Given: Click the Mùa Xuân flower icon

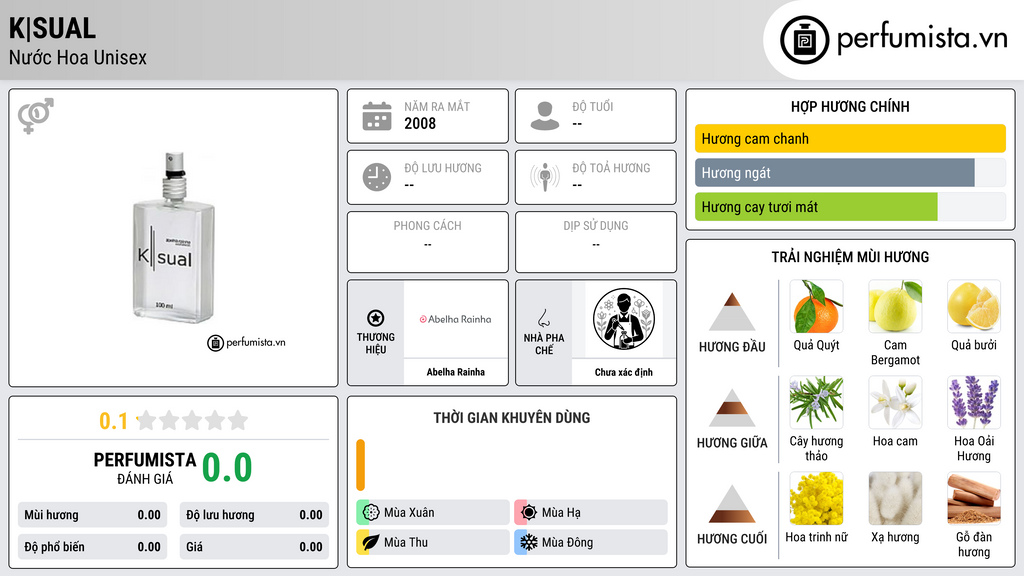Looking at the screenshot, I should coord(371,513).
